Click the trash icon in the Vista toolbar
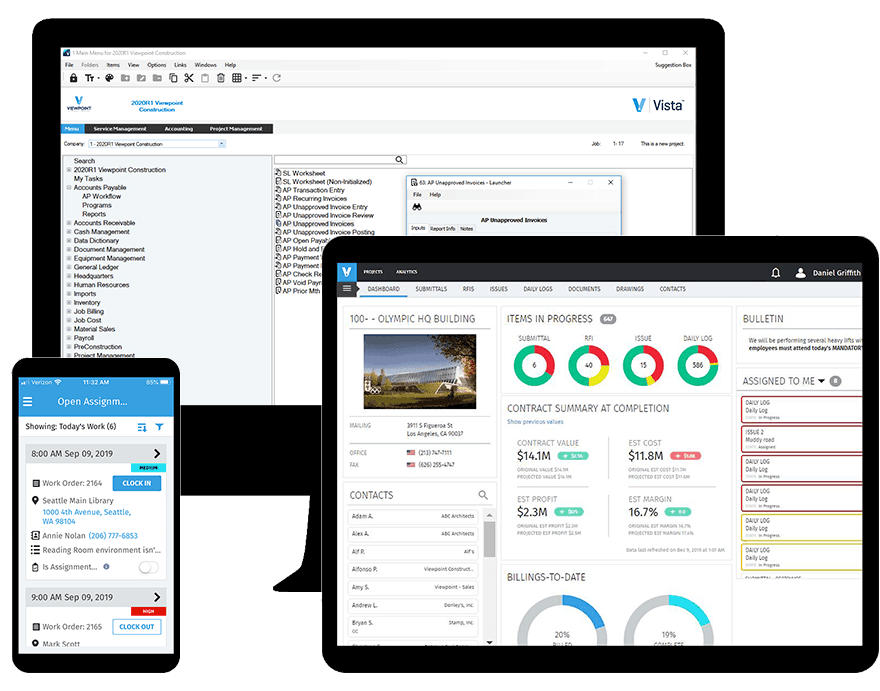Image resolution: width=880 pixels, height=691 pixels. [221, 77]
